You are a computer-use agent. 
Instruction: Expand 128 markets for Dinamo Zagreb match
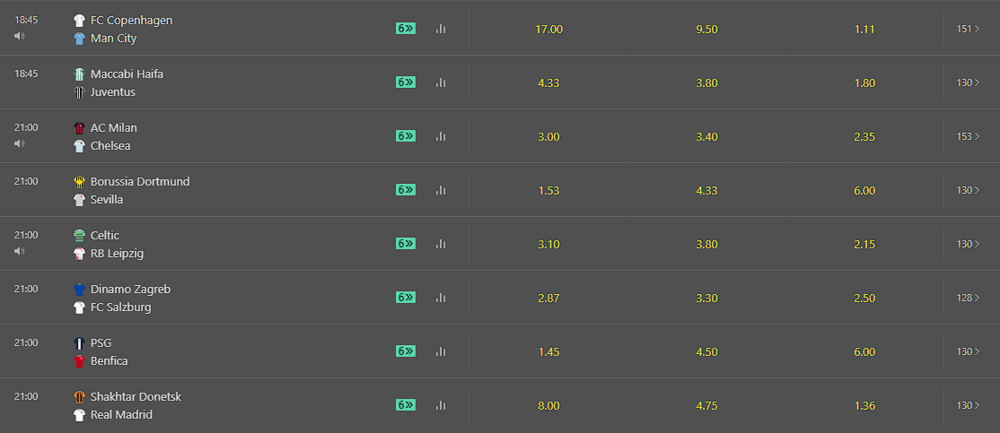pos(967,298)
